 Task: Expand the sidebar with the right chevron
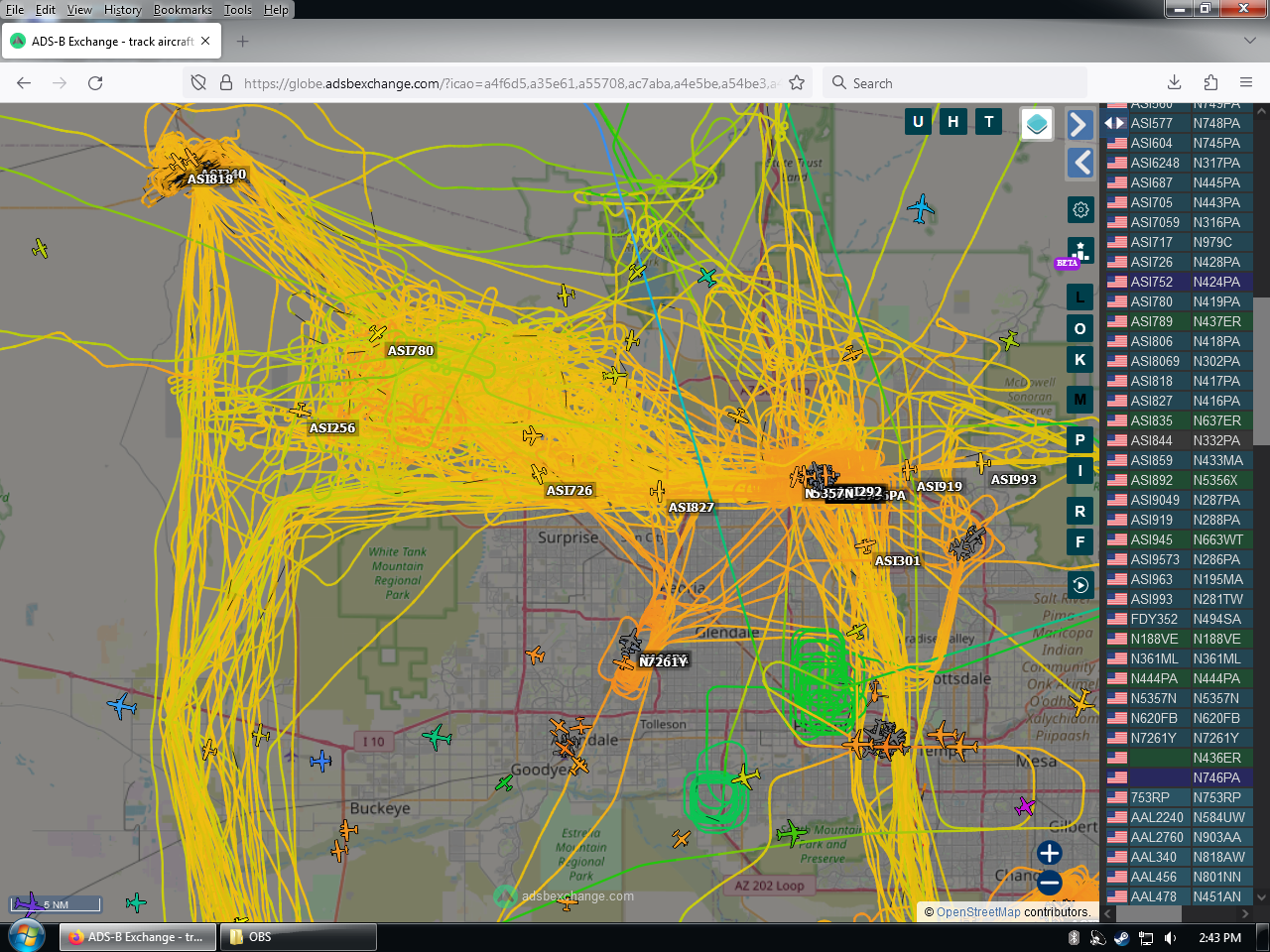pos(1080,124)
